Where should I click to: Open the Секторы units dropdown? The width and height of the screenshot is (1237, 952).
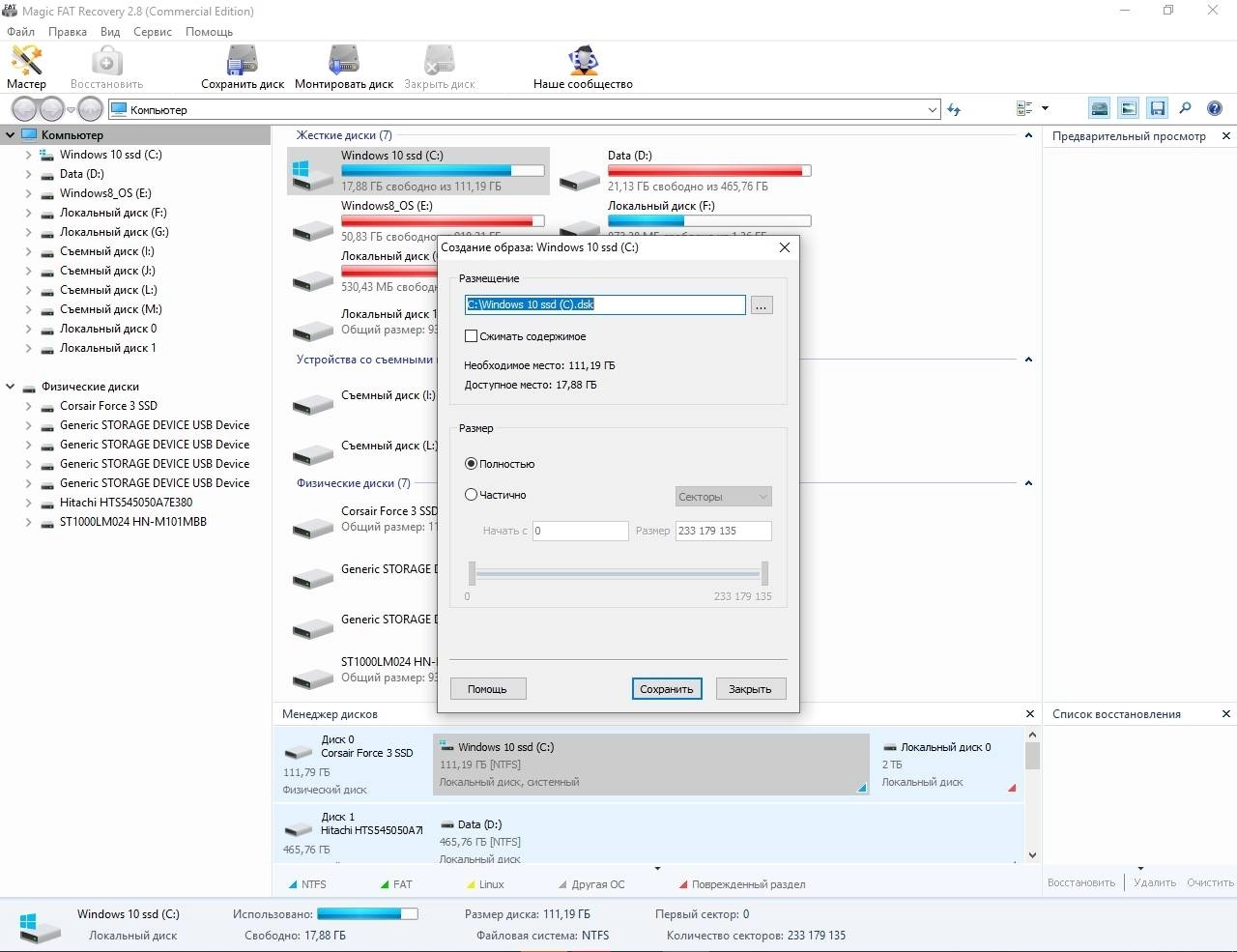[723, 497]
